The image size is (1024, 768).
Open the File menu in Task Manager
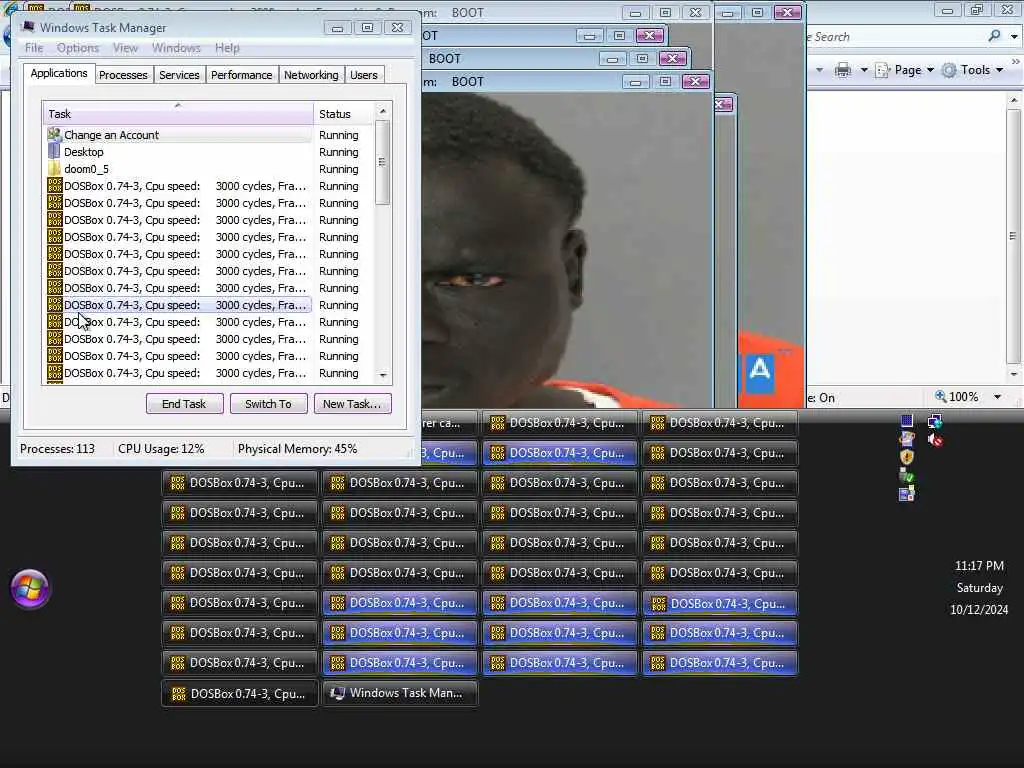[x=34, y=48]
